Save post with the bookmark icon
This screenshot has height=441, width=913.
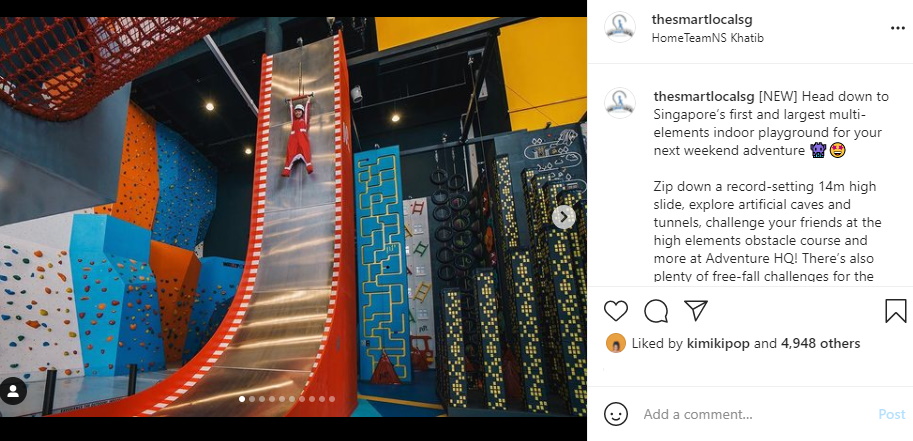(896, 311)
